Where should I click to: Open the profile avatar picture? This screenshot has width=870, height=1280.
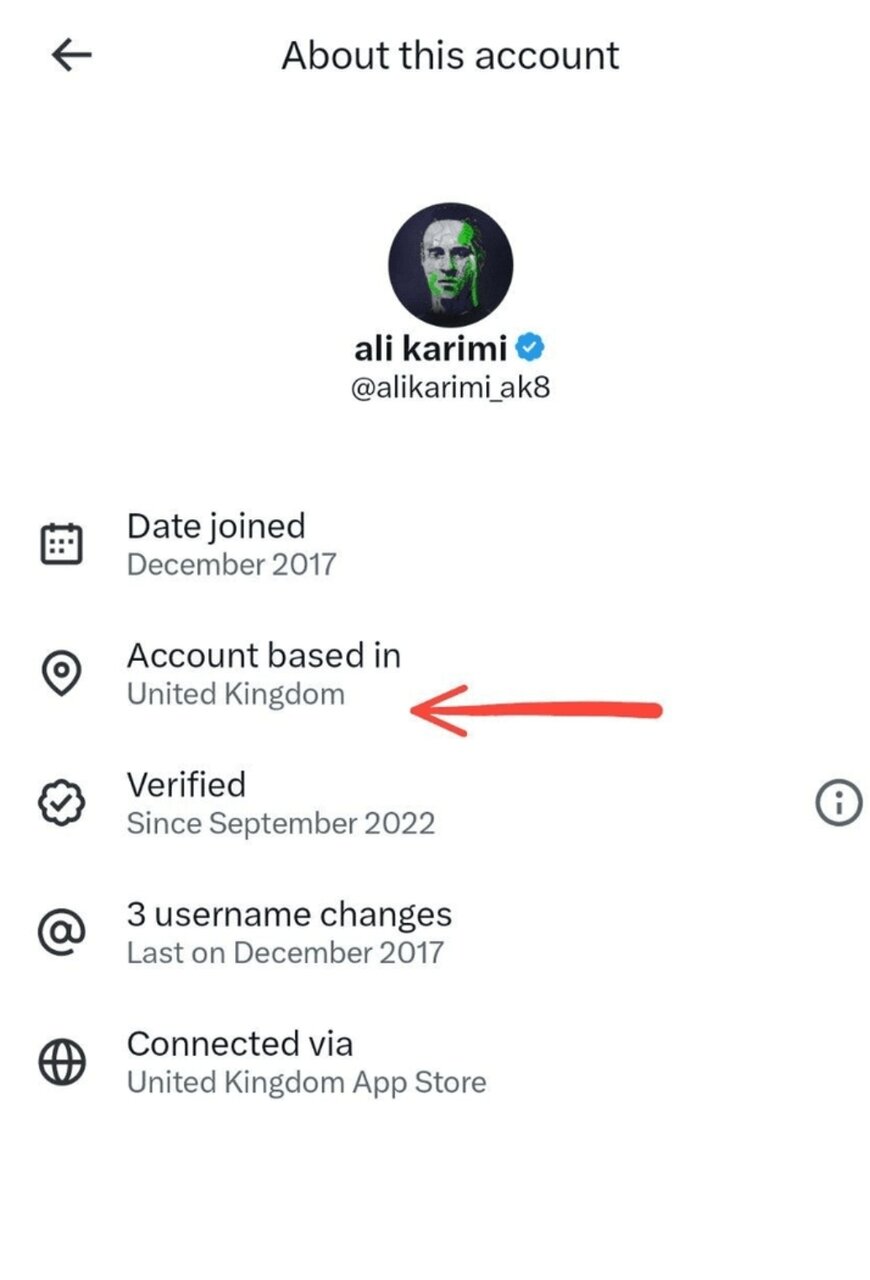point(450,265)
